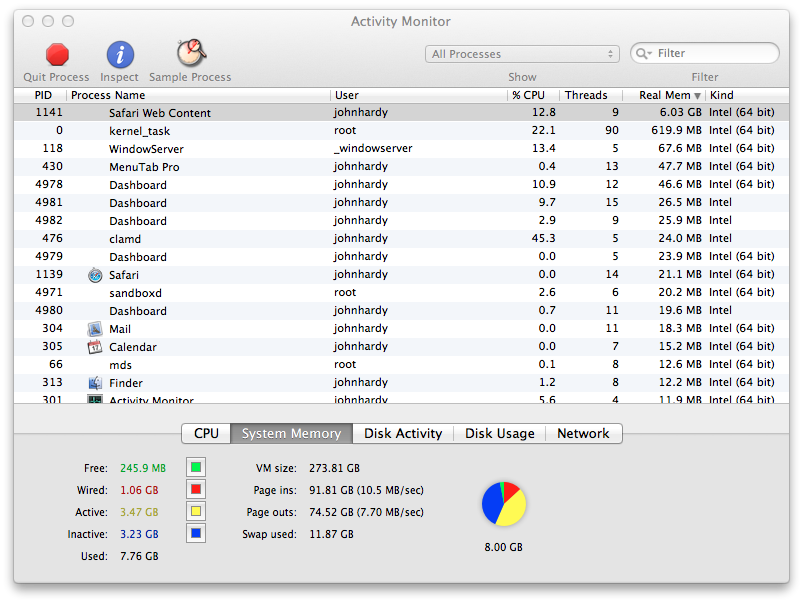Click the Used 7.76 GB value
The height and width of the screenshot is (603, 803).
pyautogui.click(x=139, y=556)
